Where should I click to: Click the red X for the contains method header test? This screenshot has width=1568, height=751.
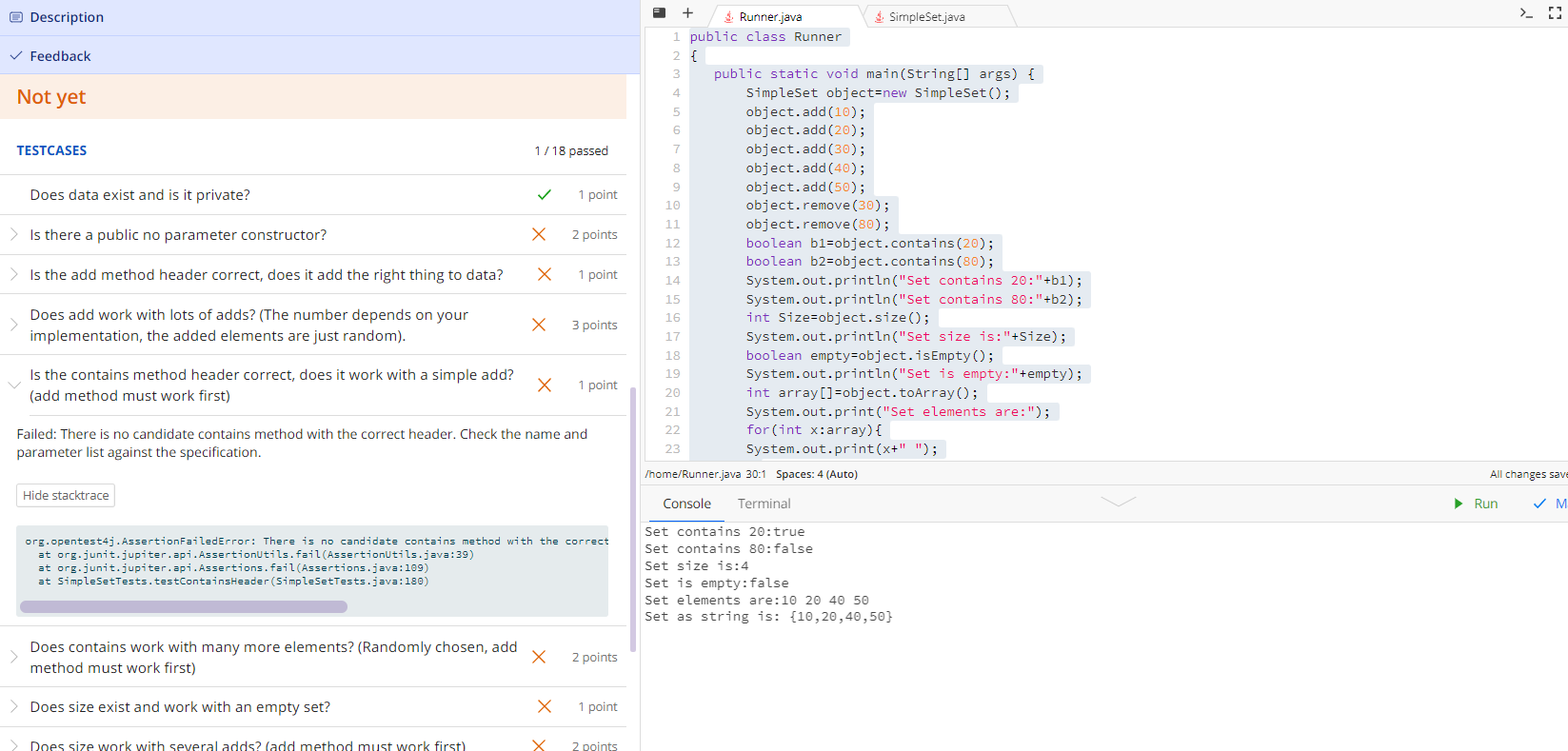(545, 385)
